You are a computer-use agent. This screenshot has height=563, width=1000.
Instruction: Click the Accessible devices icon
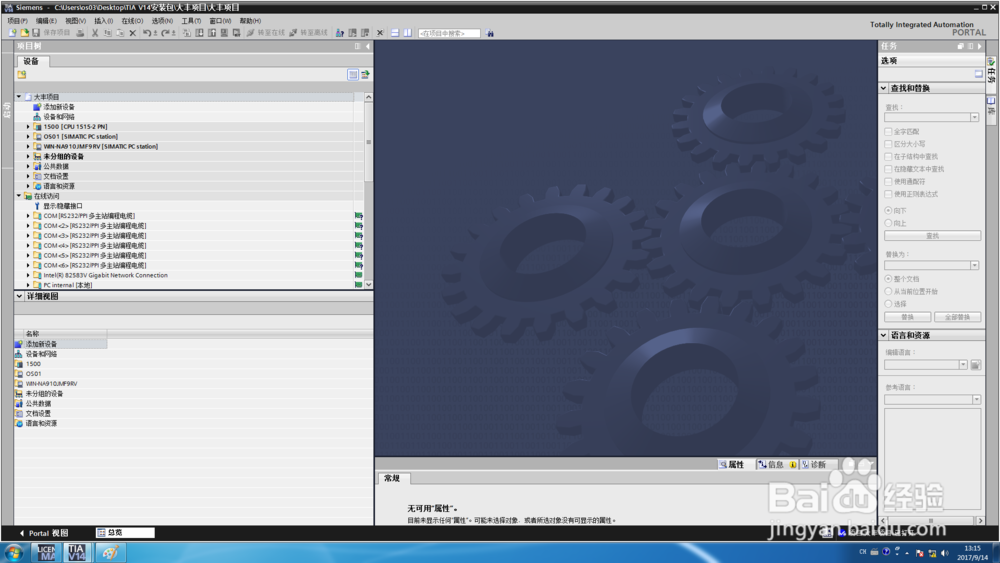[339, 33]
